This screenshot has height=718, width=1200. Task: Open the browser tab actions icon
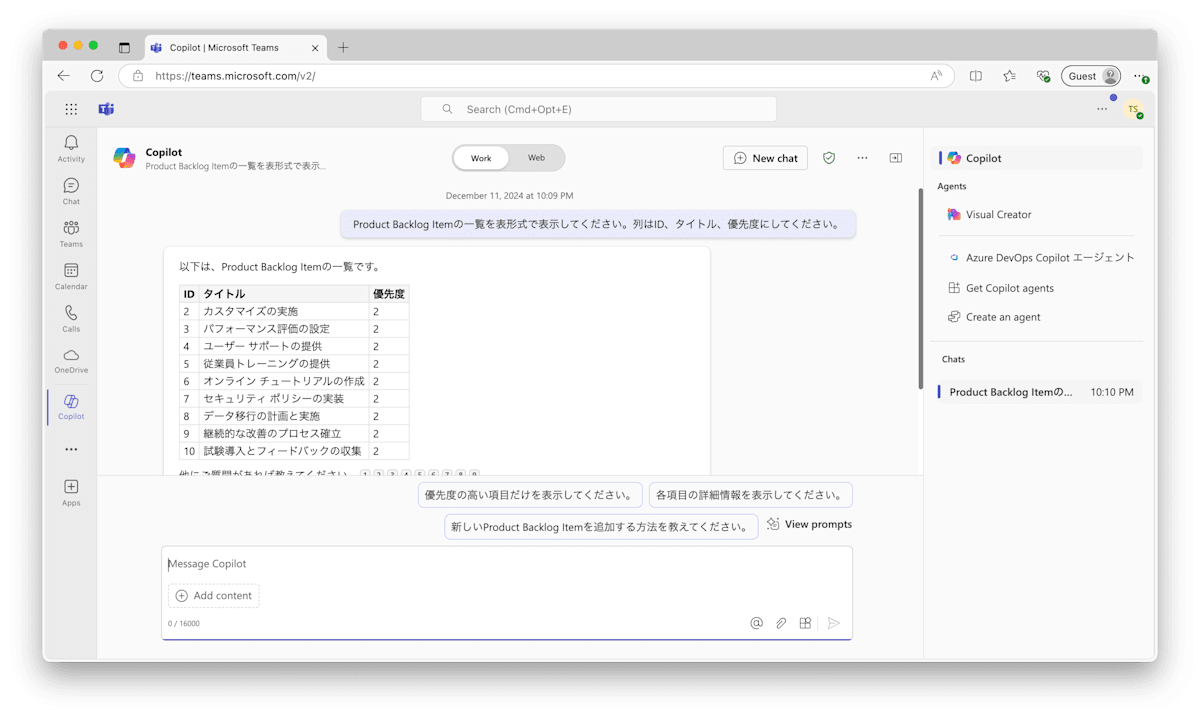[124, 47]
